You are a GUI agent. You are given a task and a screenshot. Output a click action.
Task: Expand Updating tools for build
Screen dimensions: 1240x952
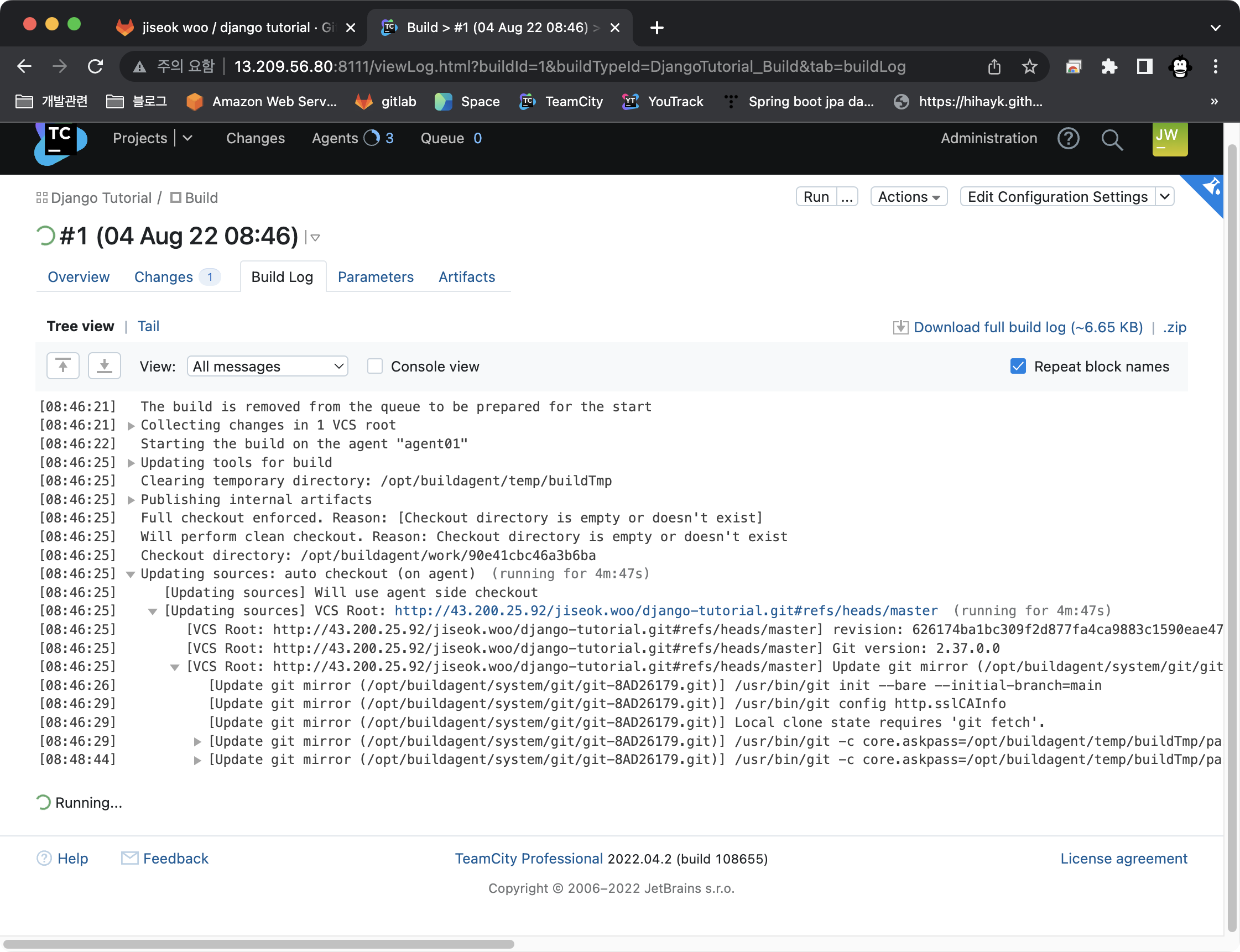click(131, 463)
